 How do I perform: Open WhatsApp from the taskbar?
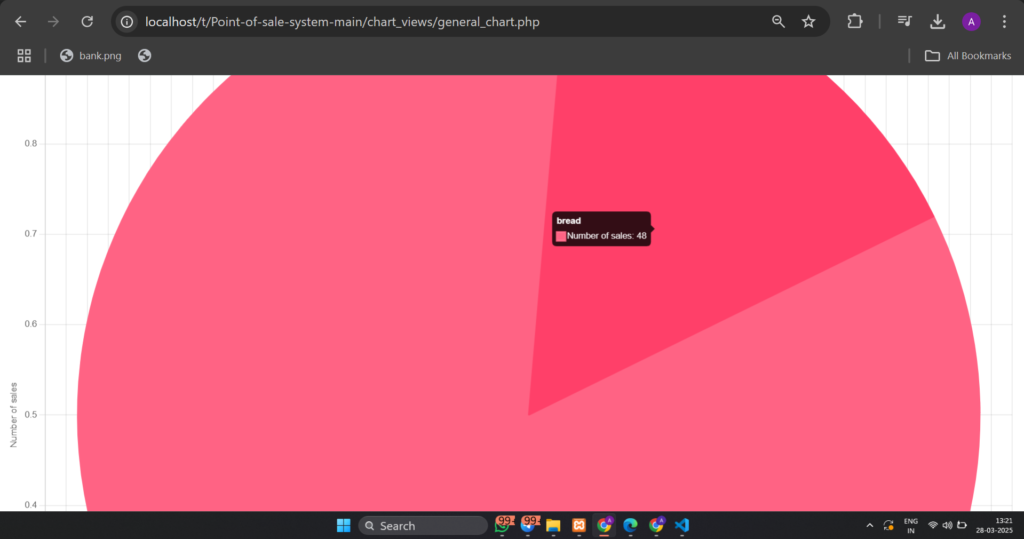503,525
